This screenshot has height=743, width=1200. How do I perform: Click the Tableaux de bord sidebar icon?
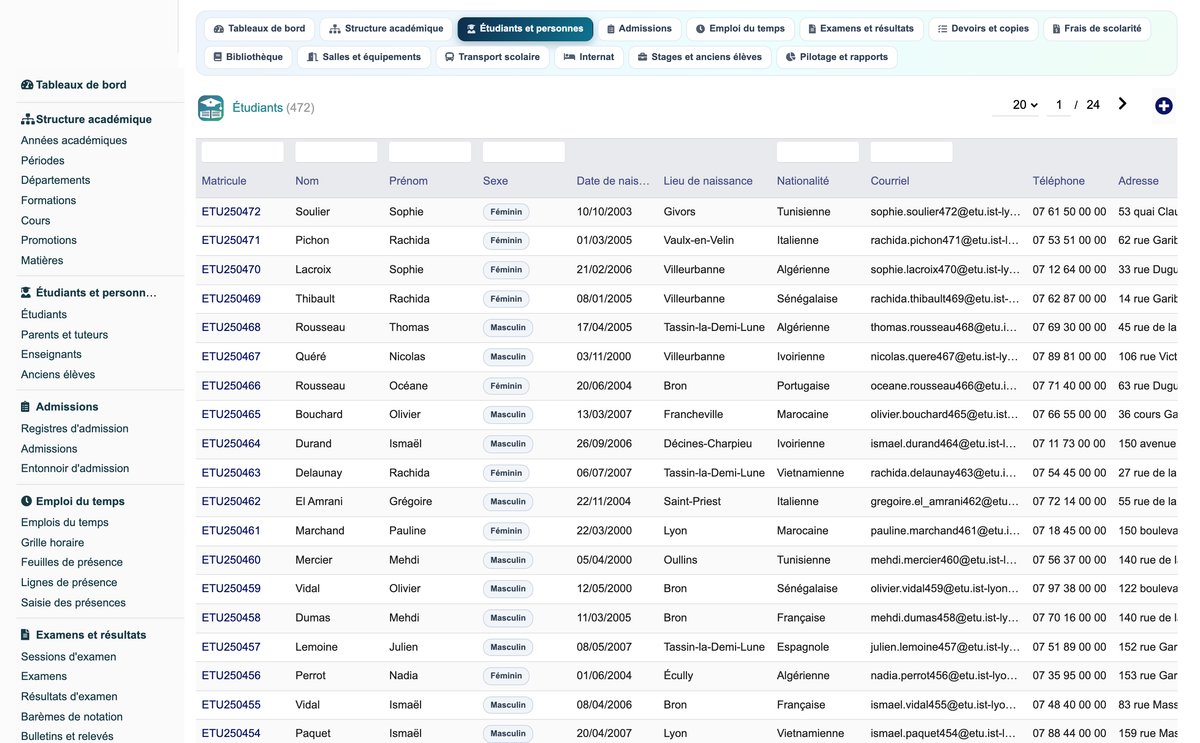click(x=27, y=85)
